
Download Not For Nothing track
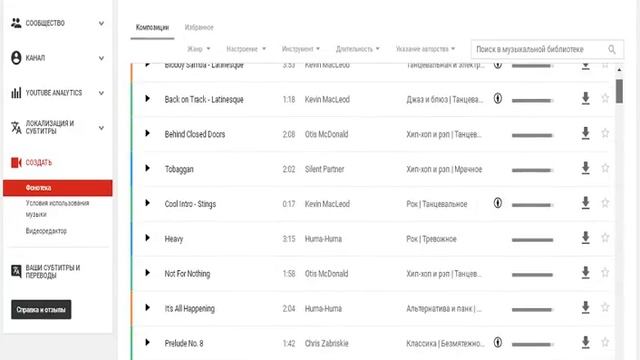coord(585,273)
